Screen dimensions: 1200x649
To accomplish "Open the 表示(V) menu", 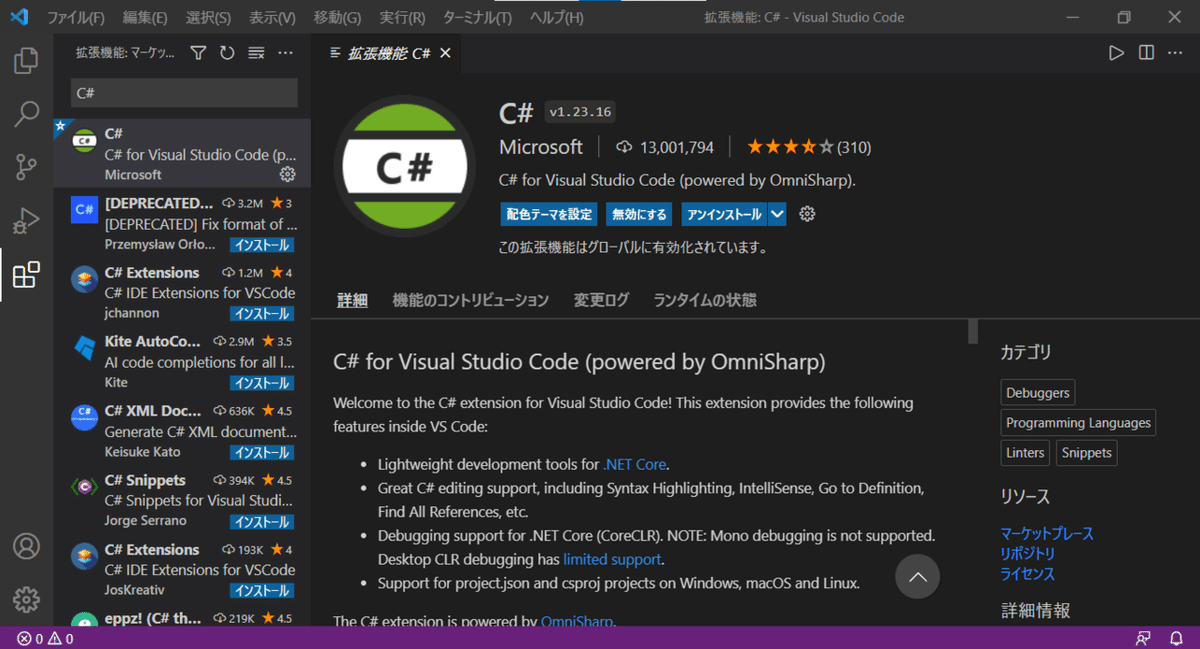I will [272, 17].
